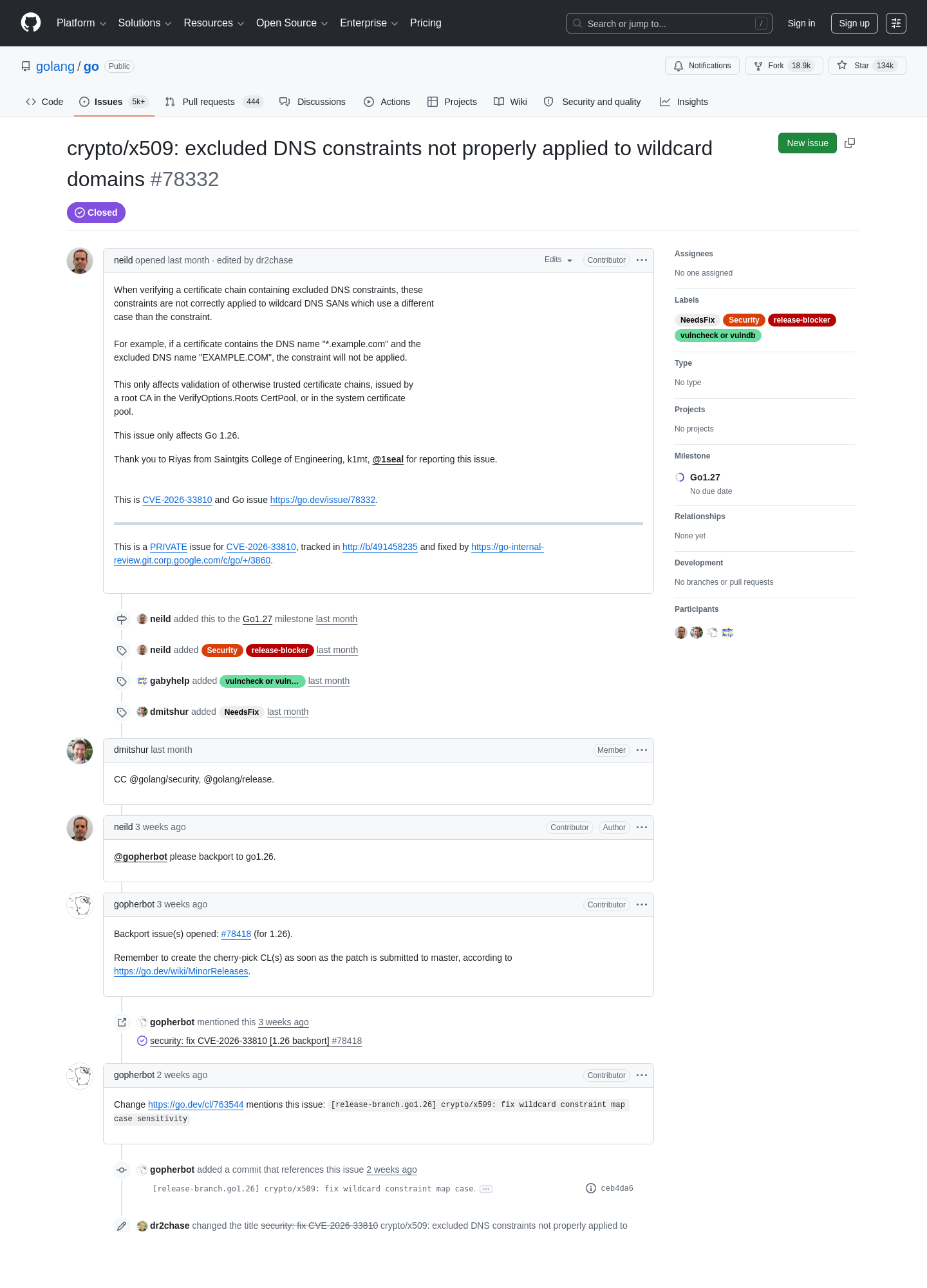This screenshot has height=1288, width=927.
Task: Open the menu for neild's original post
Action: 642,260
